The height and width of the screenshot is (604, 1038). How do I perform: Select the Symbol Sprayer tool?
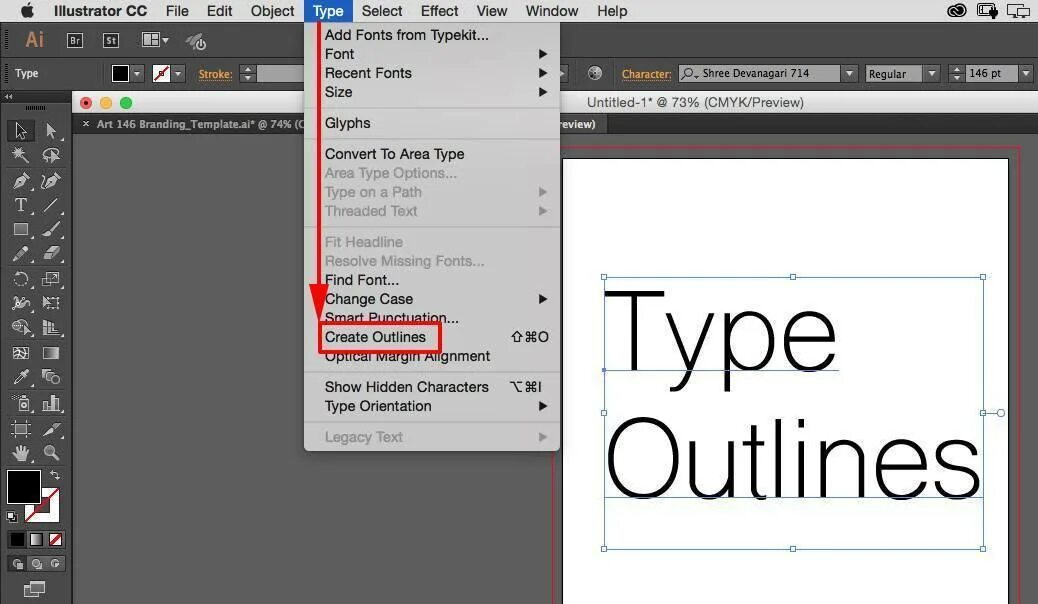[21, 403]
